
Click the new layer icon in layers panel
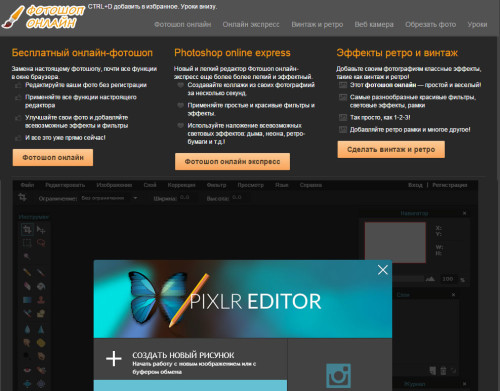pos(433,370)
